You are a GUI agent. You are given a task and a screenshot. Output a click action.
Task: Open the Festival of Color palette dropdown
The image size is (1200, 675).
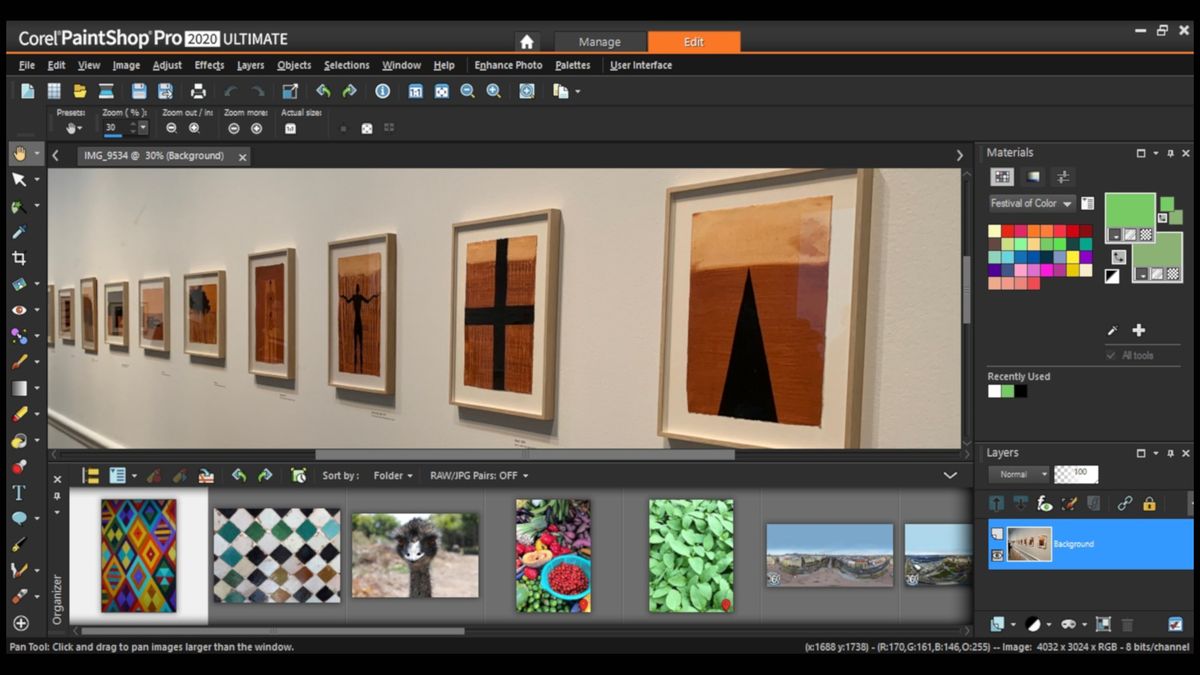[1031, 203]
